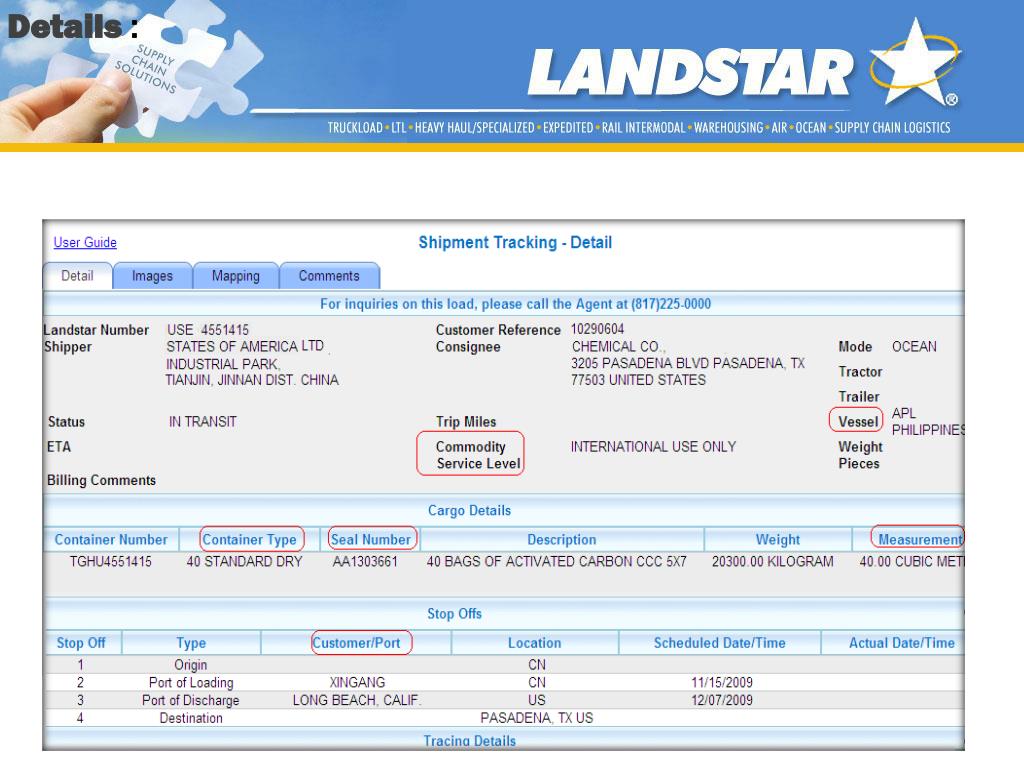Switch to the Images tab

tap(152, 276)
